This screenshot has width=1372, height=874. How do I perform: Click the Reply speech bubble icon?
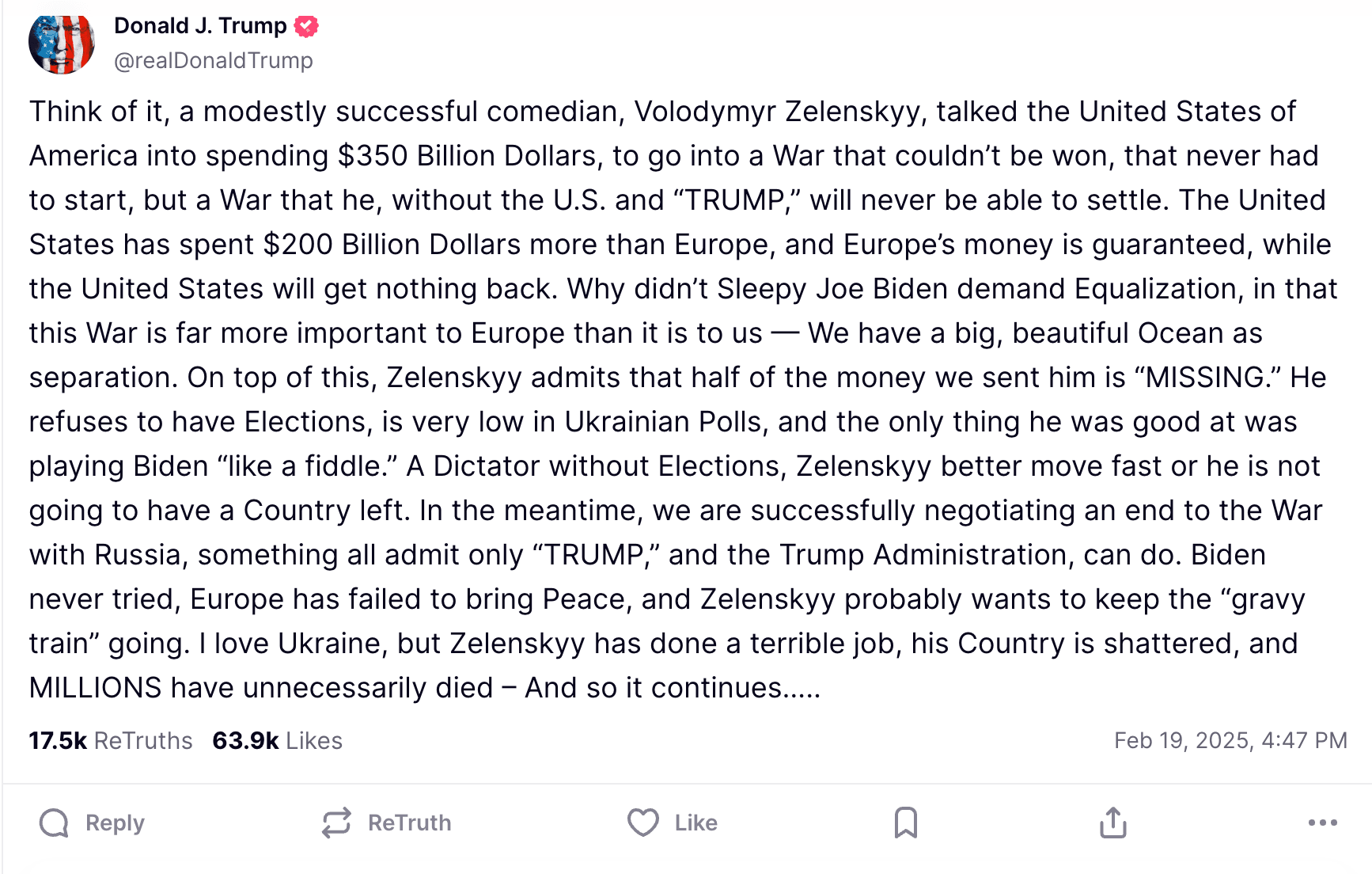click(54, 823)
